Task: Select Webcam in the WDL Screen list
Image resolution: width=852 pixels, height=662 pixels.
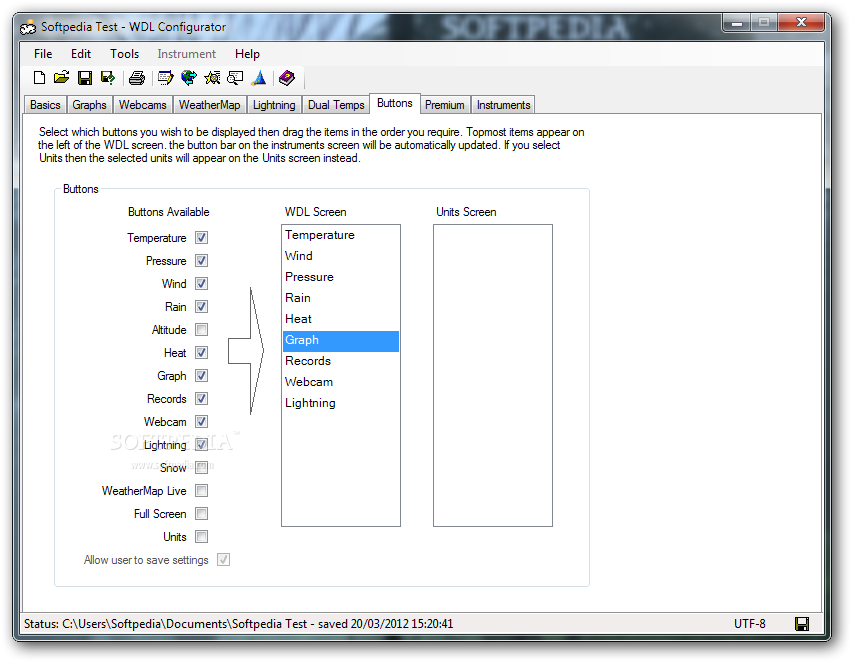Action: tap(341, 382)
